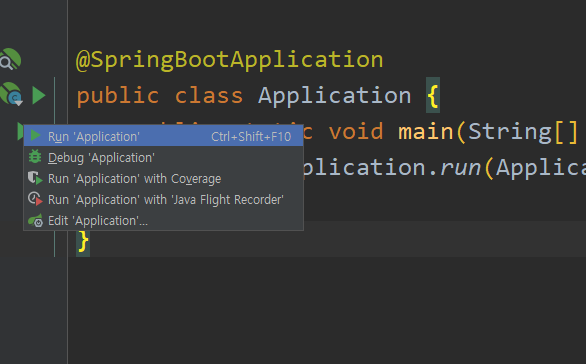The image size is (586, 364).
Task: Click the green bug Debug icon
Action: click(35, 157)
